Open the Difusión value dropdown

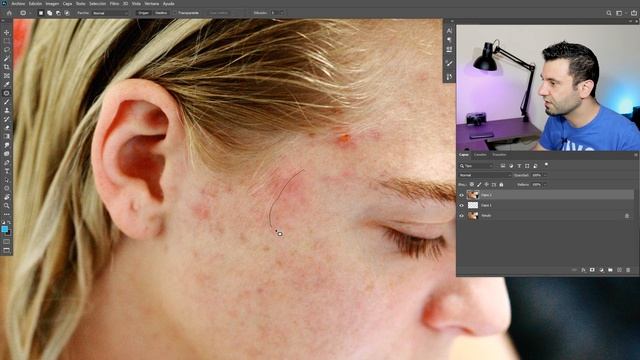tap(281, 13)
